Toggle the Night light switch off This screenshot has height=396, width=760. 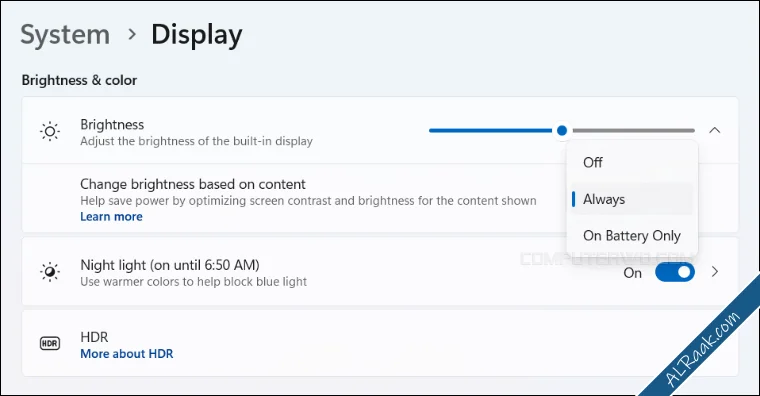[x=675, y=272]
